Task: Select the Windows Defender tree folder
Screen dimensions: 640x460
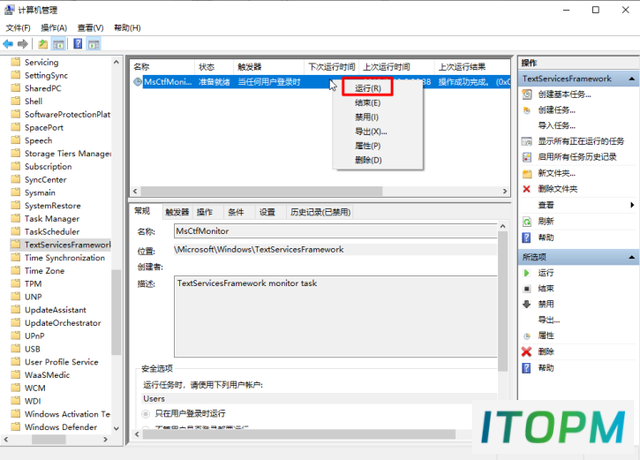Action: [61, 427]
